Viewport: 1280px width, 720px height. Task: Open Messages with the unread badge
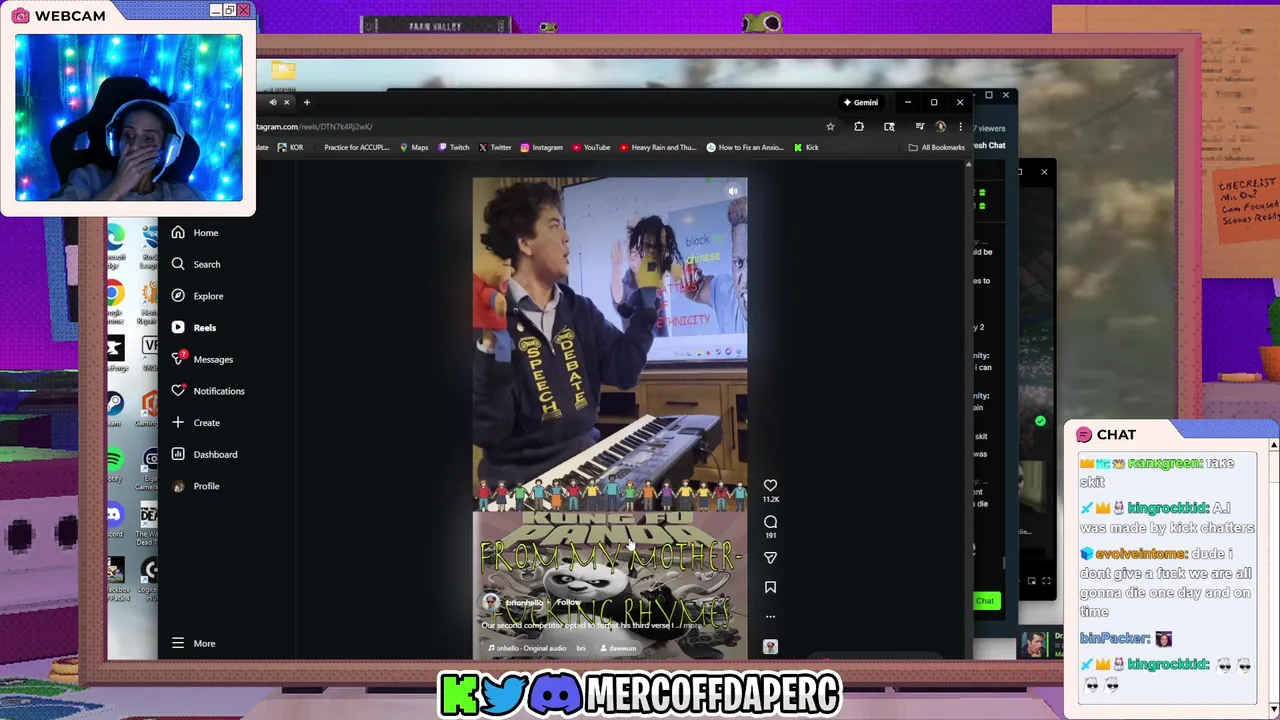202,359
